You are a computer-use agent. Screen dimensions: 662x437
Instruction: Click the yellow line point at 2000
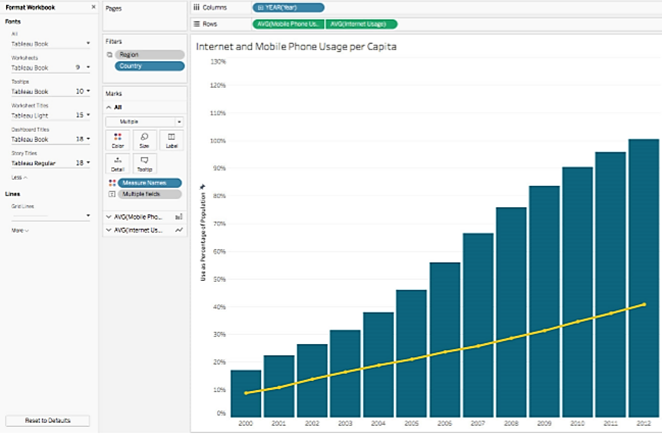[246, 393]
